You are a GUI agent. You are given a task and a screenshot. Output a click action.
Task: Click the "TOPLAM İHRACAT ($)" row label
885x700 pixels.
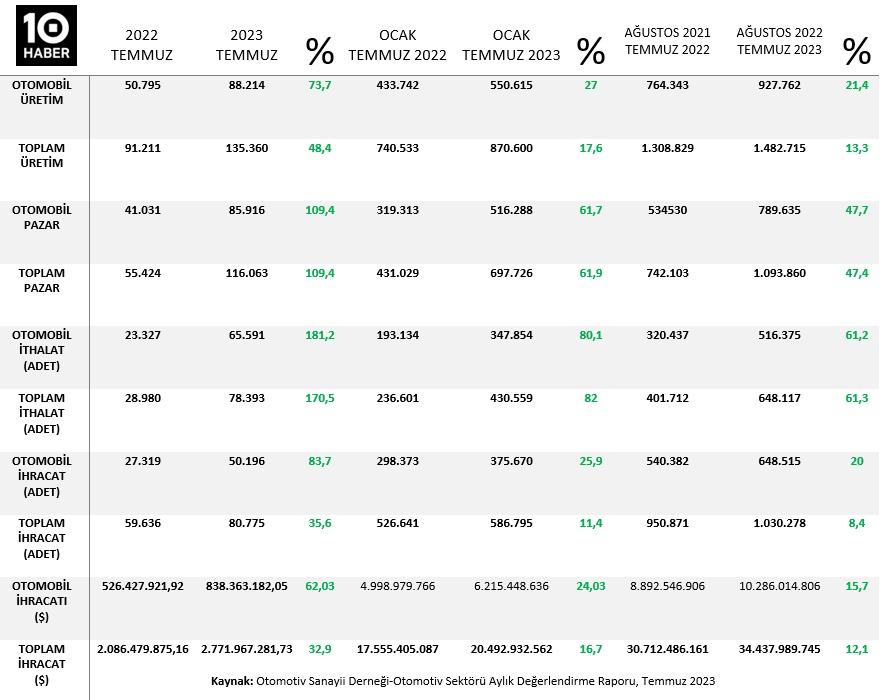pos(42,664)
